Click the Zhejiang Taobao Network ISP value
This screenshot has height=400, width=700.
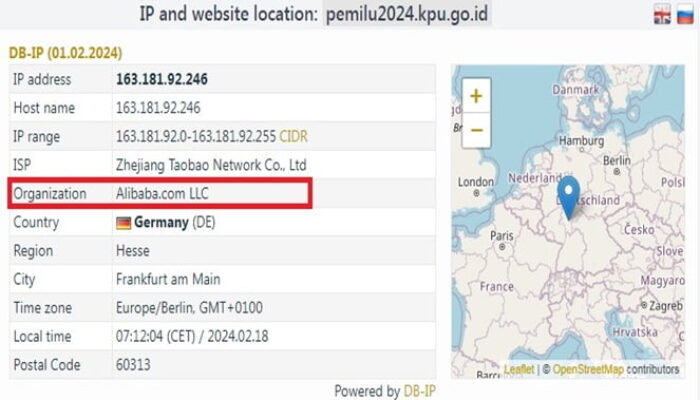click(211, 165)
